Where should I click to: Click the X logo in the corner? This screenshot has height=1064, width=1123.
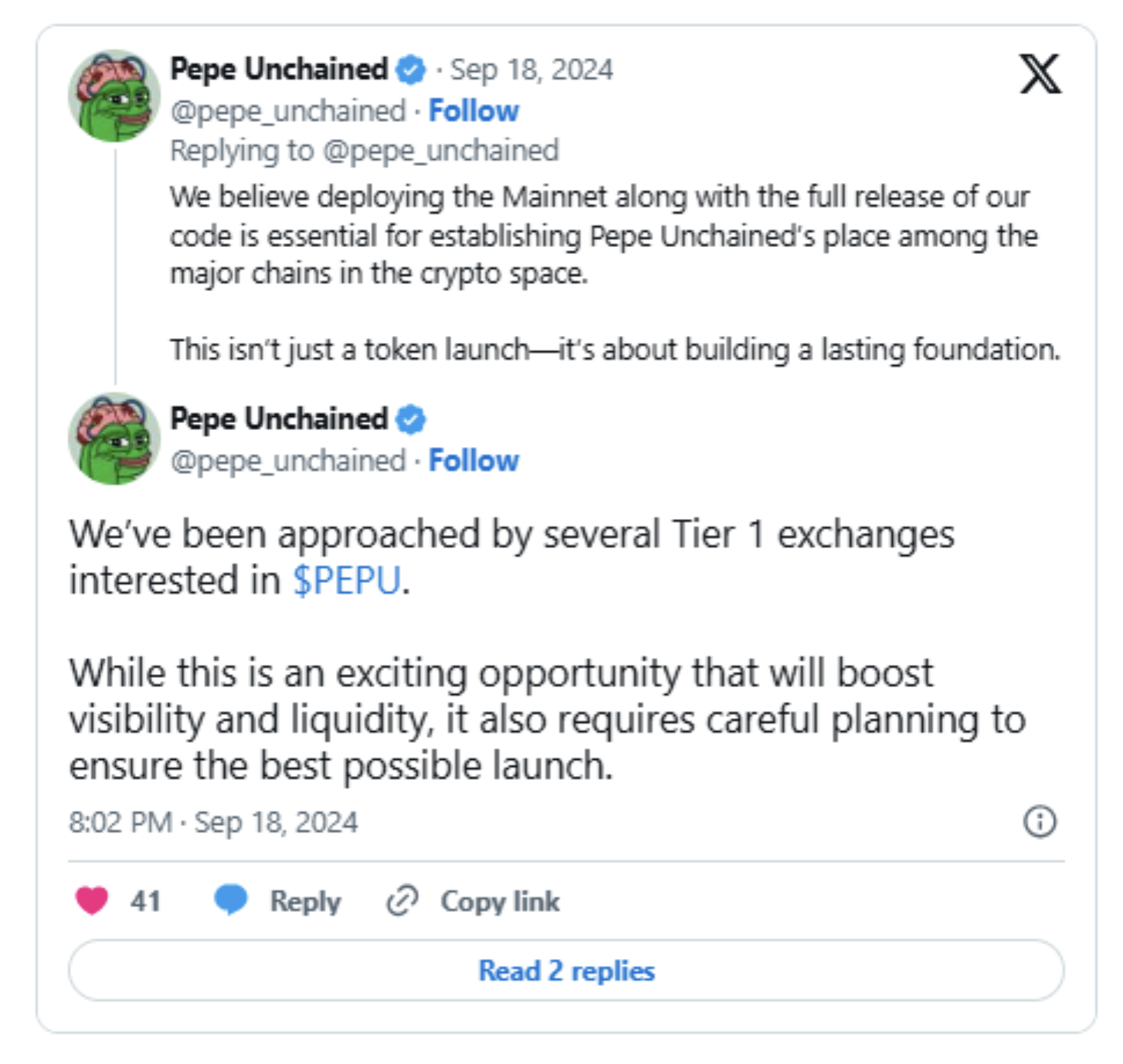pos(1040,74)
